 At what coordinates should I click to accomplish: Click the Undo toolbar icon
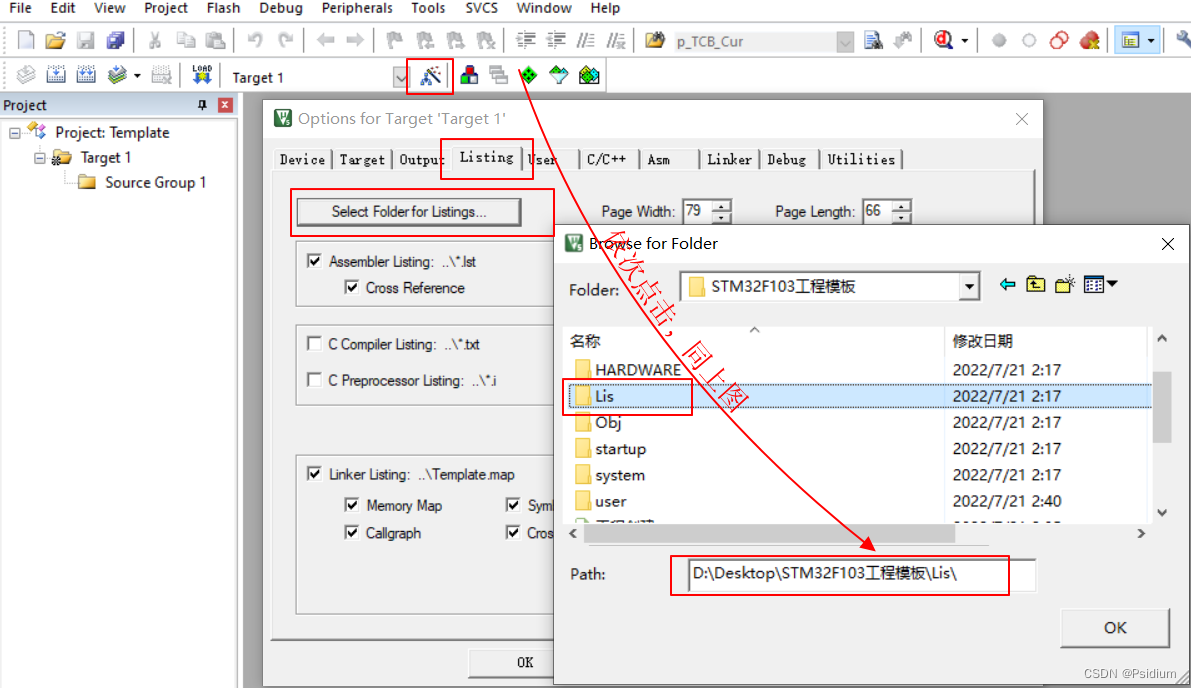pyautogui.click(x=254, y=40)
